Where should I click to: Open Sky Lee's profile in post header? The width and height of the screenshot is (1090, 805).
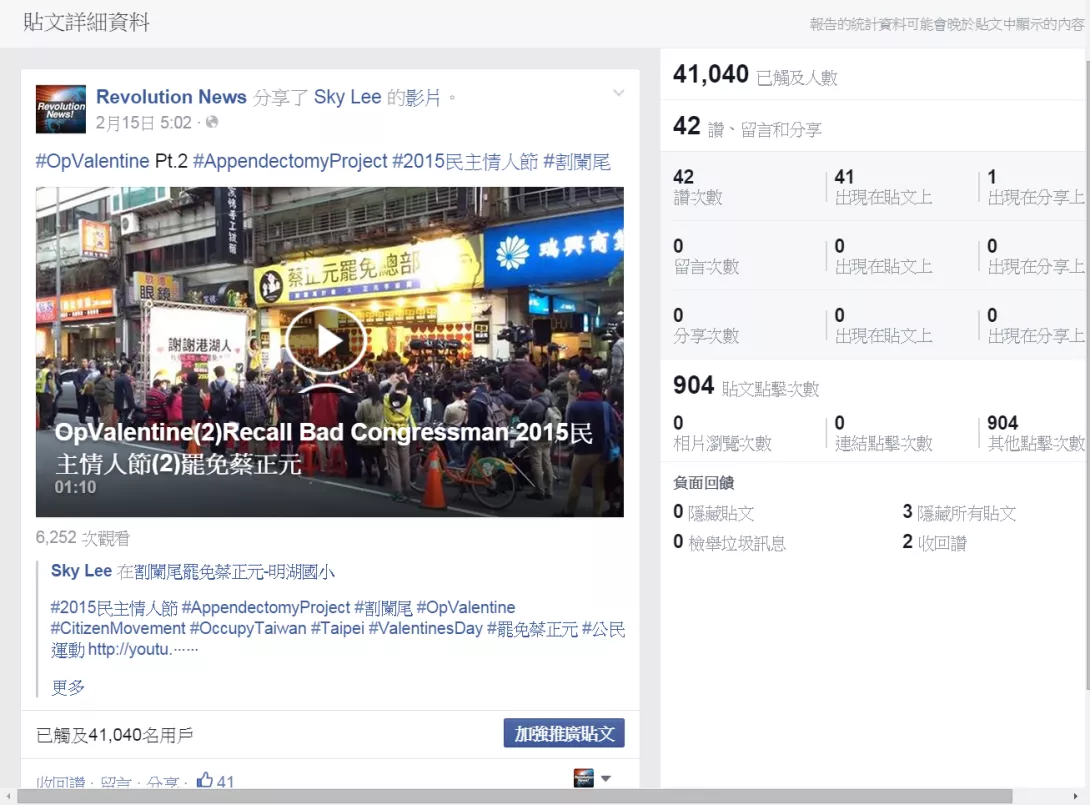tap(347, 97)
